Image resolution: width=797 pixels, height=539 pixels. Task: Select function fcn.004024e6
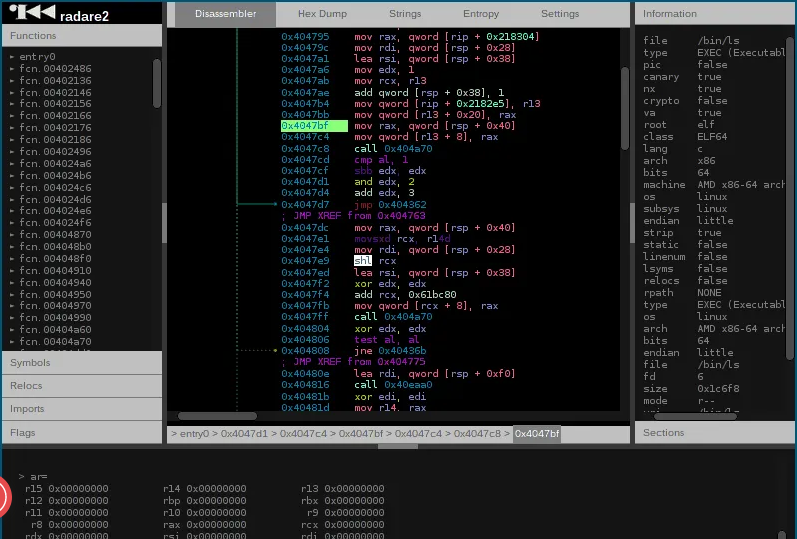tap(55, 211)
